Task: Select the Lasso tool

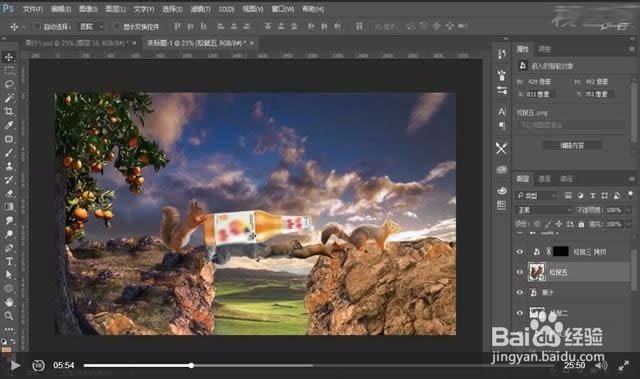Action: [9, 84]
